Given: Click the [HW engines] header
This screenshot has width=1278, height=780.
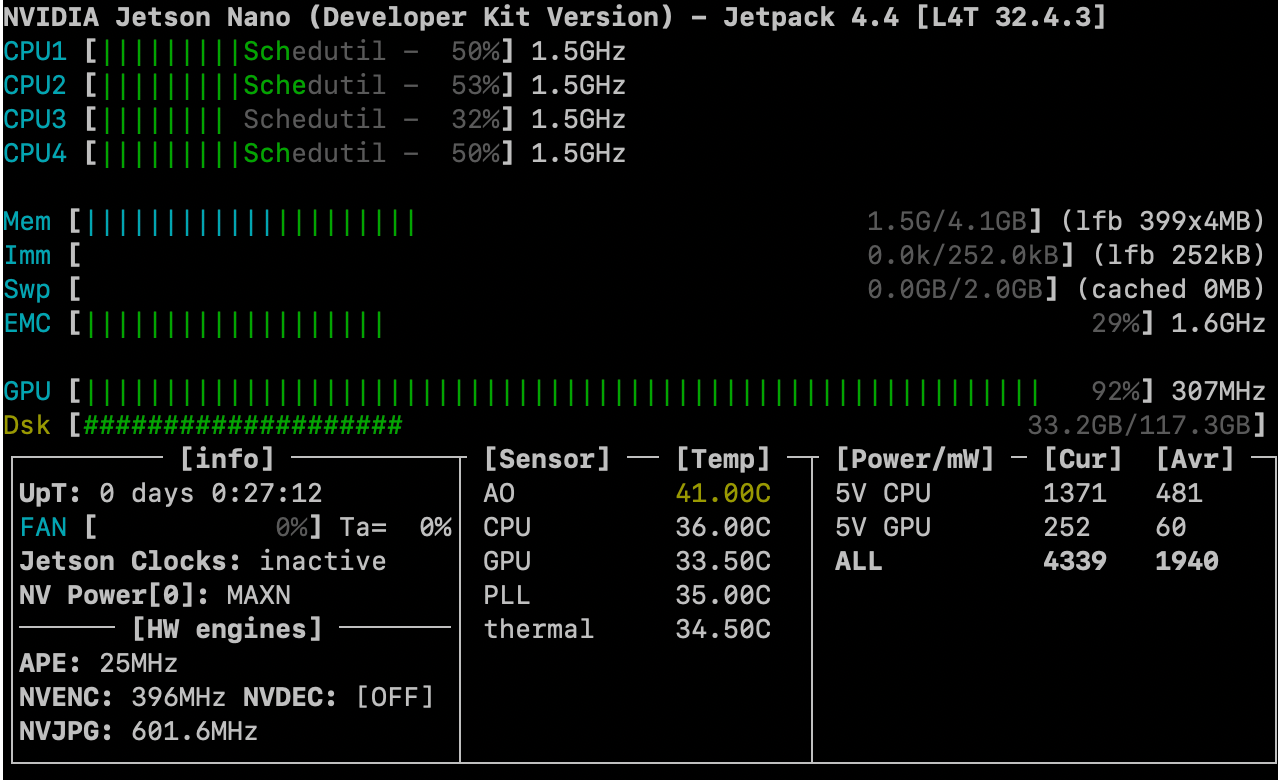Looking at the screenshot, I should [x=227, y=629].
